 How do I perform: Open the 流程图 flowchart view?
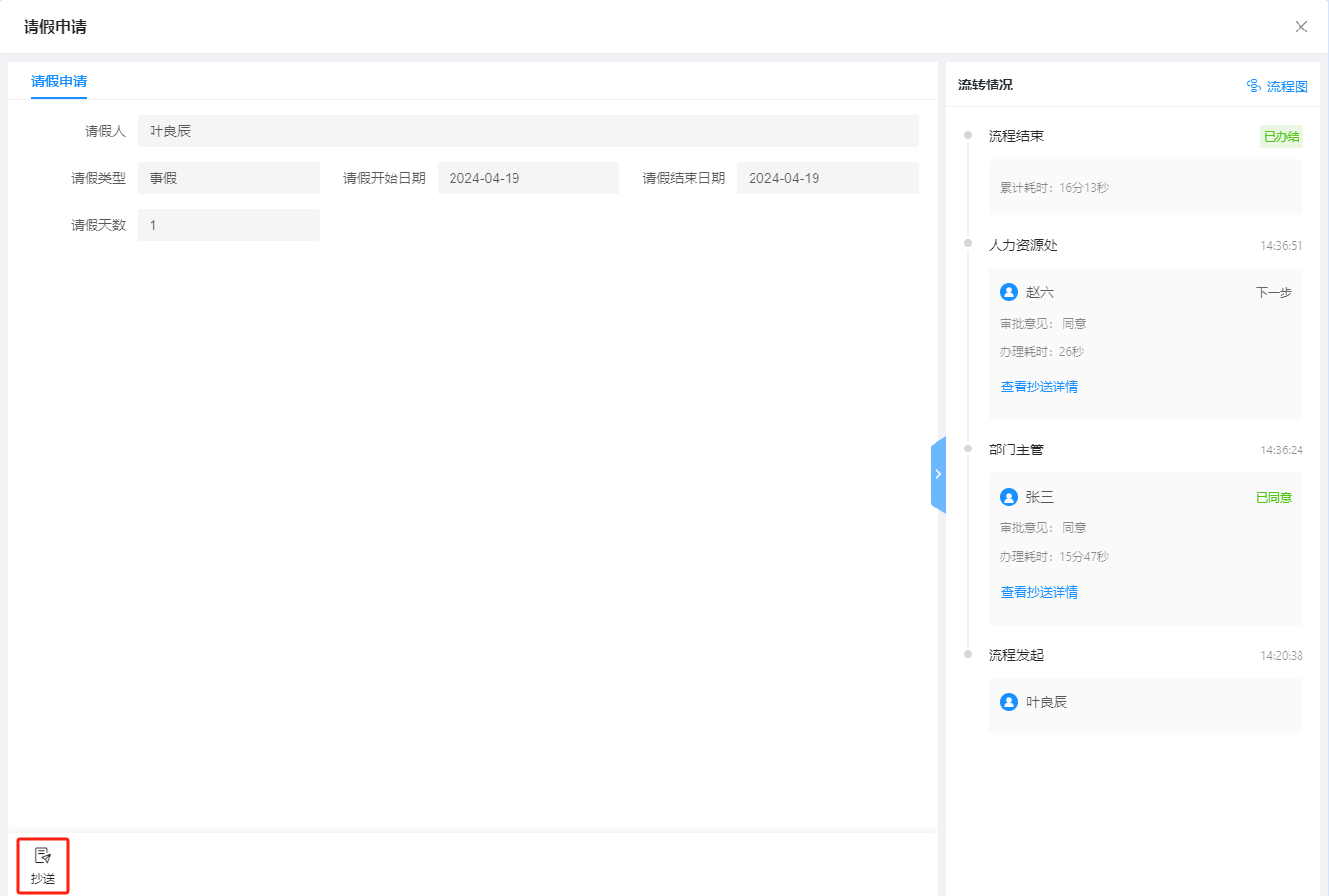[x=1277, y=87]
